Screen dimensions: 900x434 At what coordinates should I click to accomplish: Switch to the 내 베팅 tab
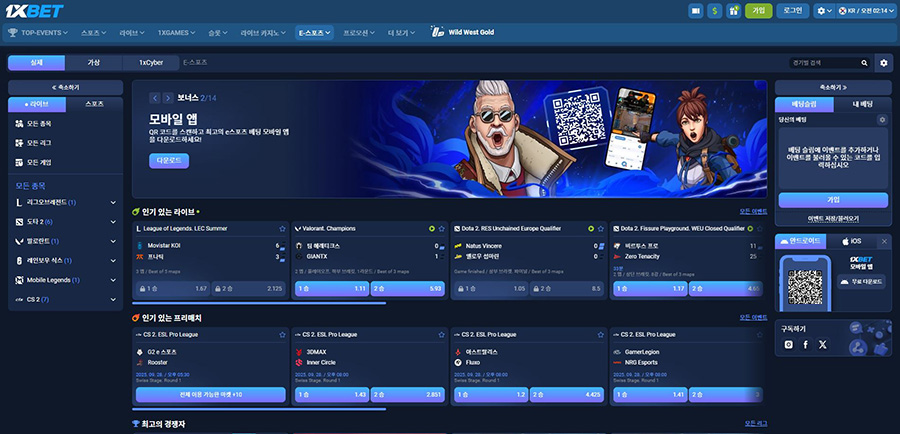863,104
